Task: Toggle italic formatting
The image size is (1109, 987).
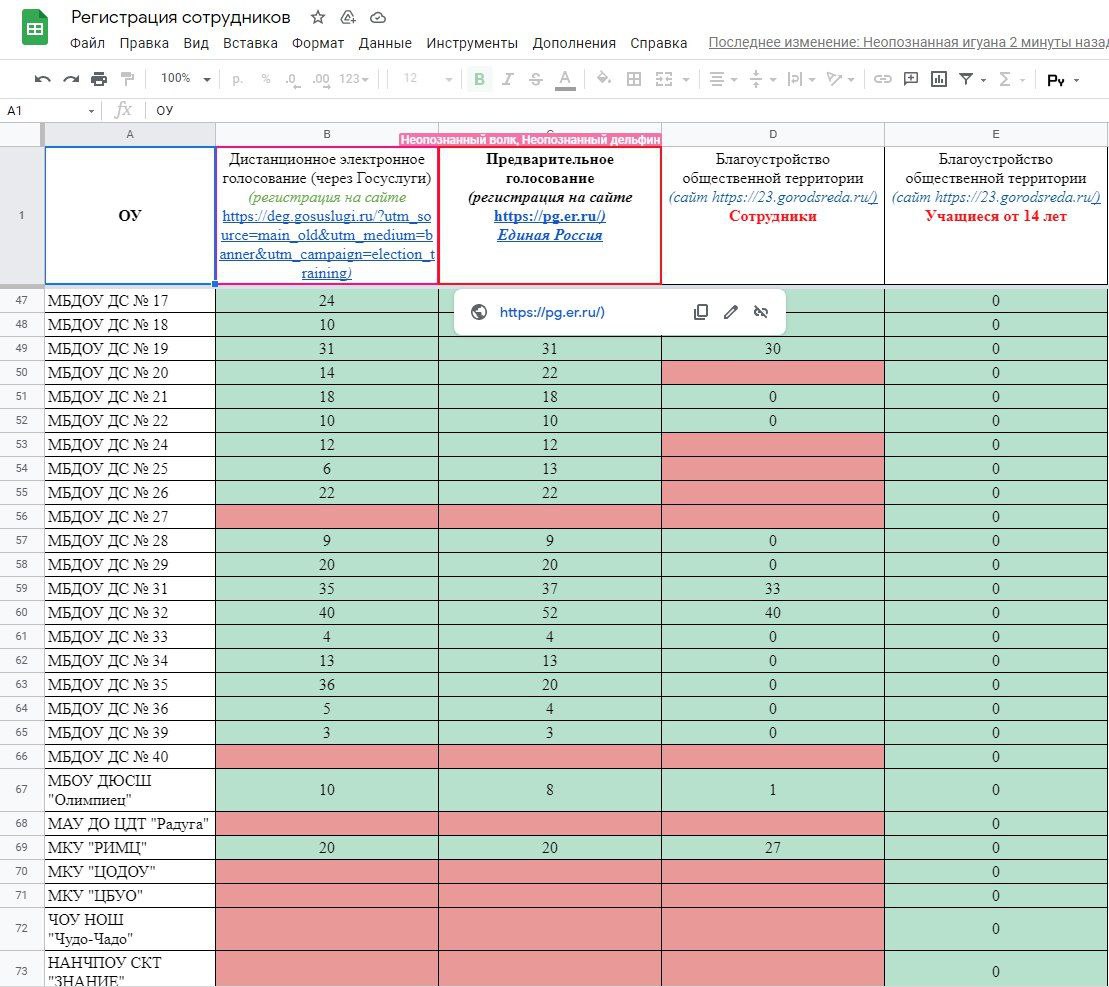Action: click(507, 79)
